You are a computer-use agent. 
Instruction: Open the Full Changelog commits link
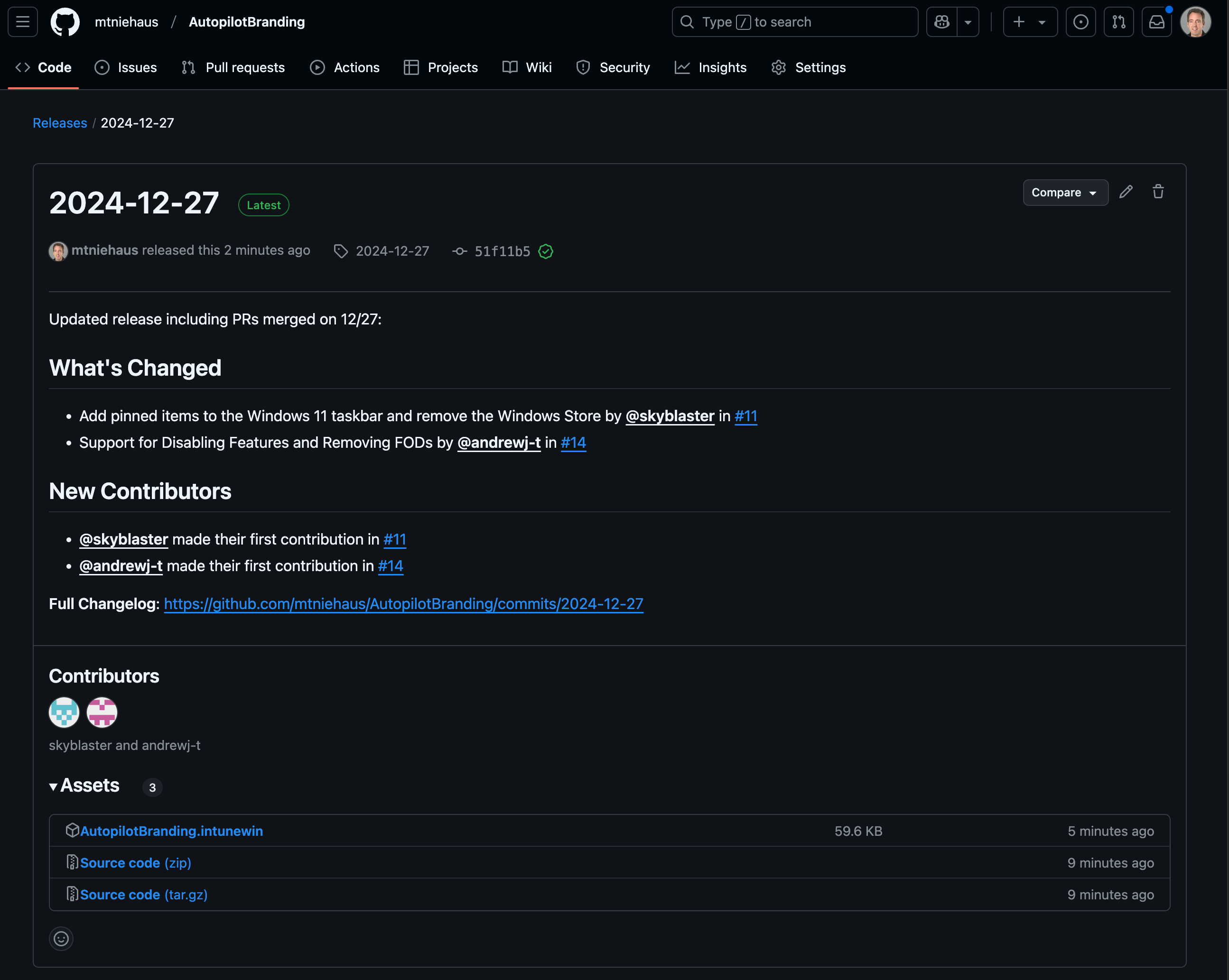tap(404, 604)
